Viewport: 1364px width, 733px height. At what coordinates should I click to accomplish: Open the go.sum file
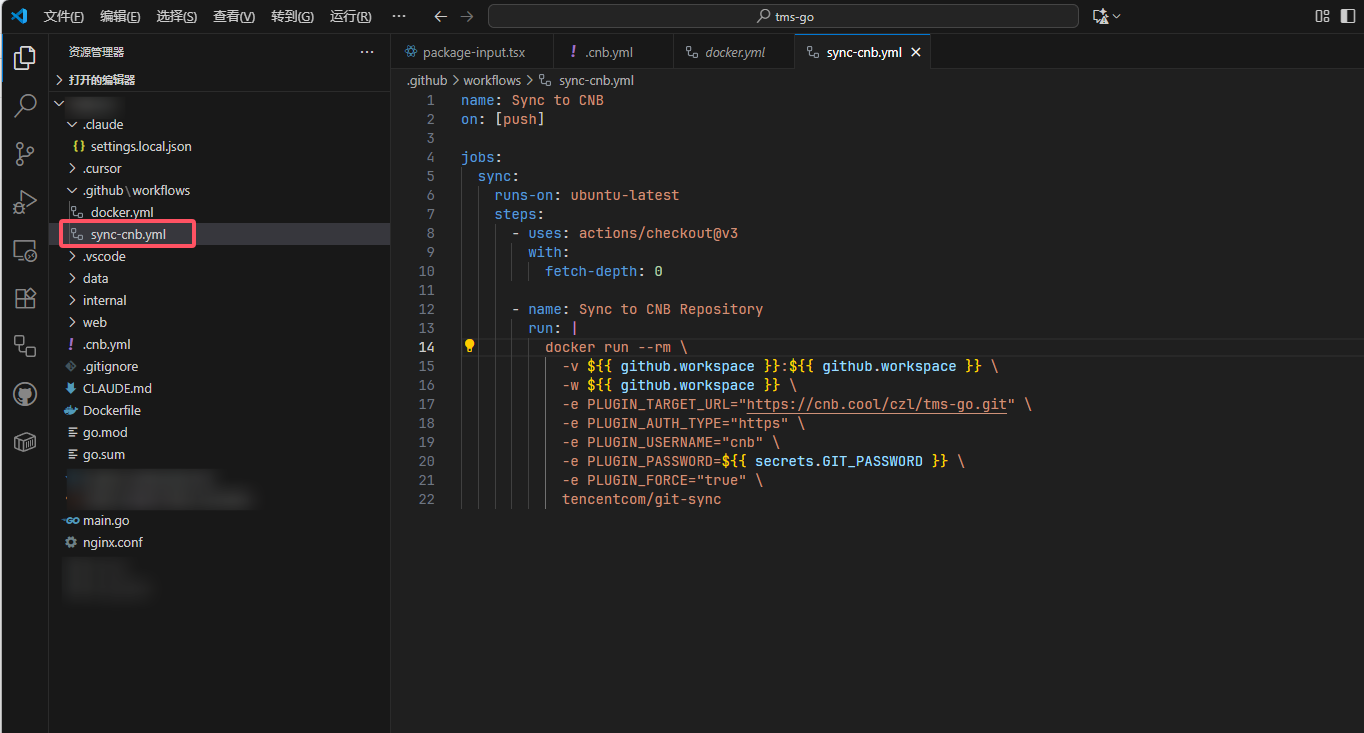click(219, 454)
